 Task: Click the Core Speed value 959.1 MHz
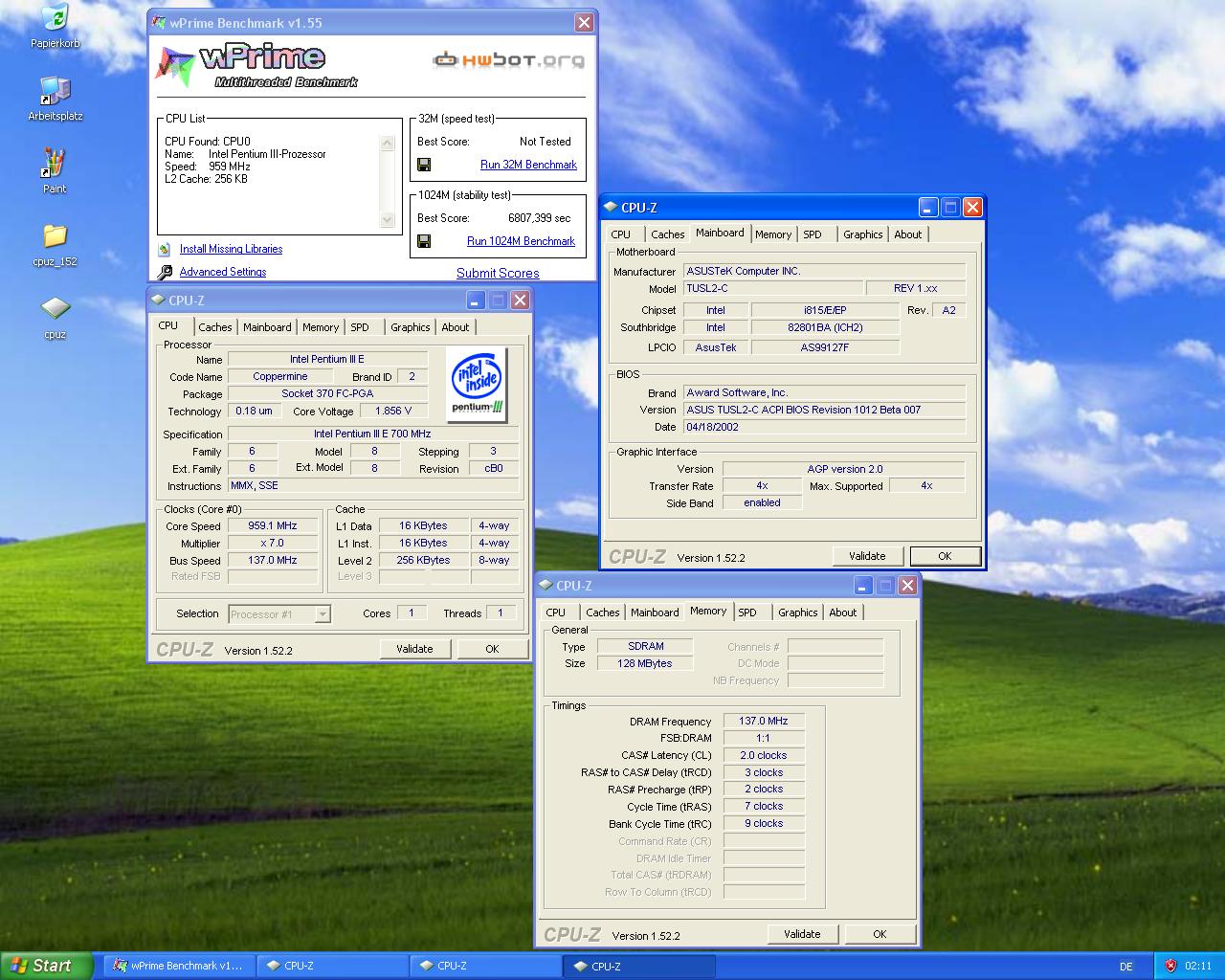coord(273,526)
